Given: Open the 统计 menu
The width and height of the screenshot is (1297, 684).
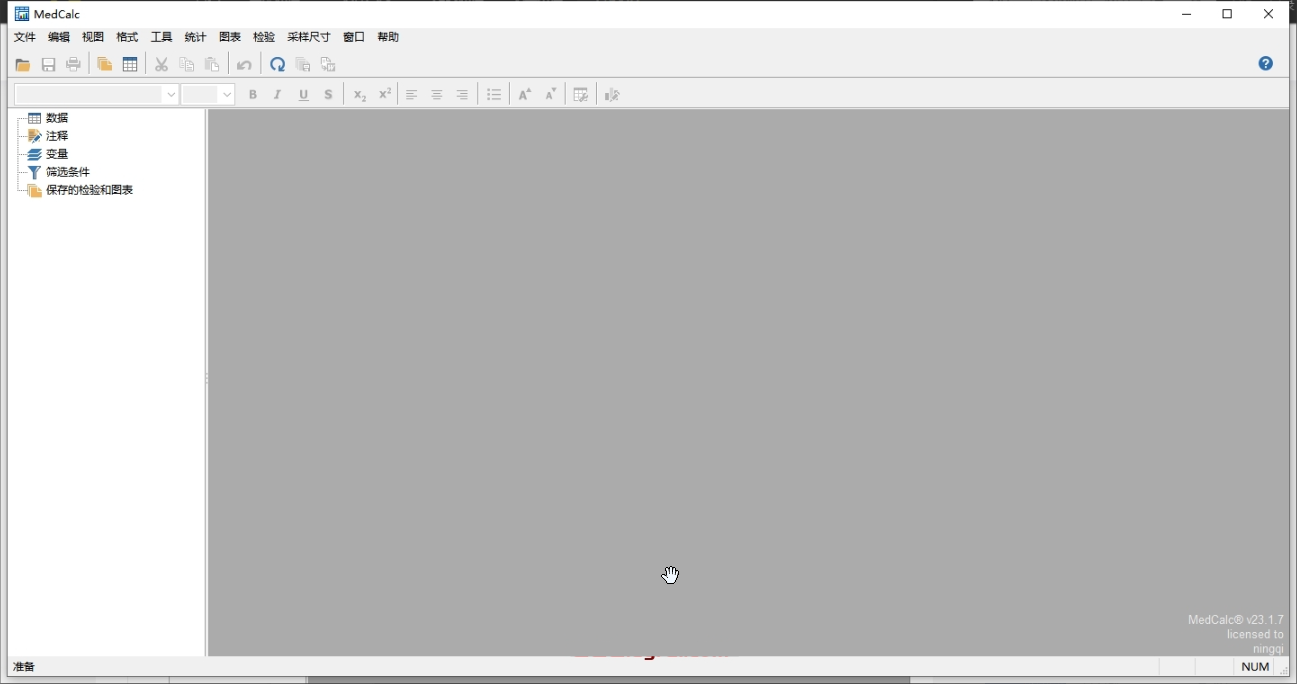Looking at the screenshot, I should [195, 37].
